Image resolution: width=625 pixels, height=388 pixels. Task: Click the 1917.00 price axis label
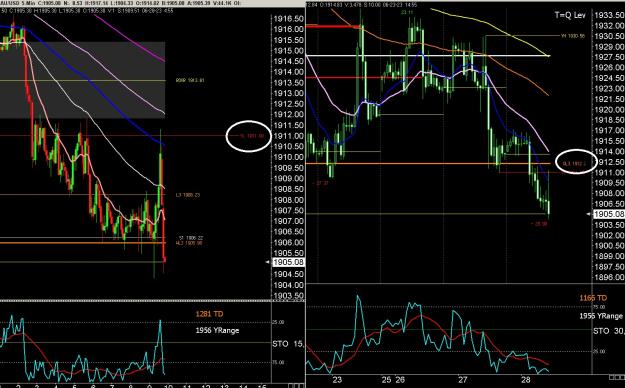(x=609, y=130)
